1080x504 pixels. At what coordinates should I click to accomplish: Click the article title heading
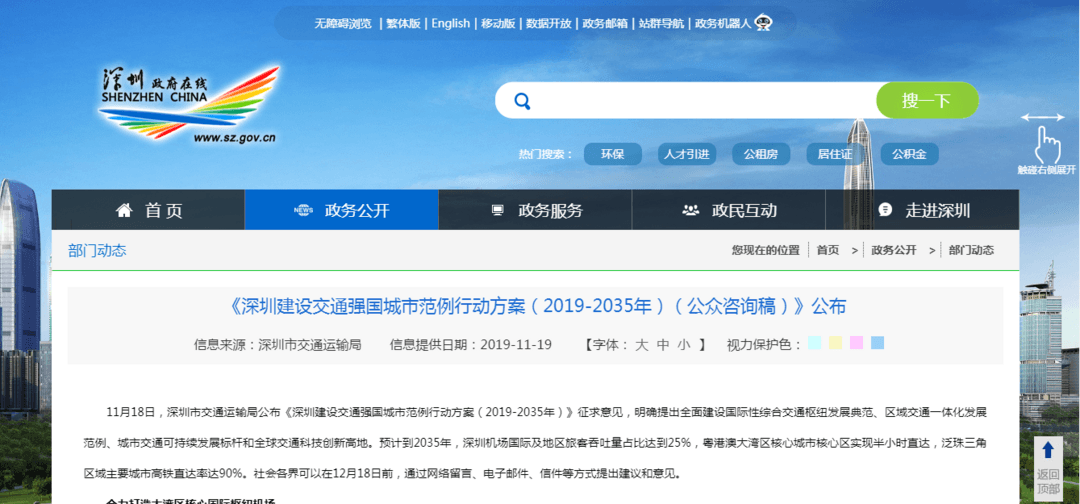coord(535,306)
